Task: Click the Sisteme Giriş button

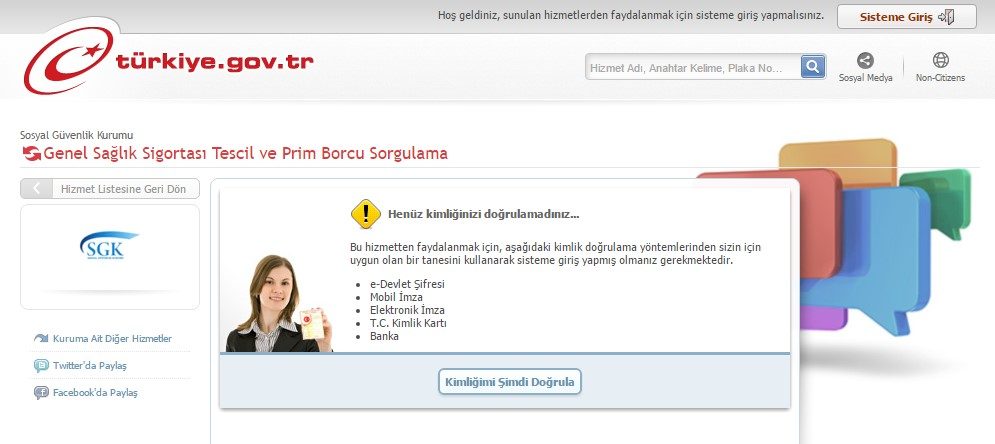Action: point(906,17)
